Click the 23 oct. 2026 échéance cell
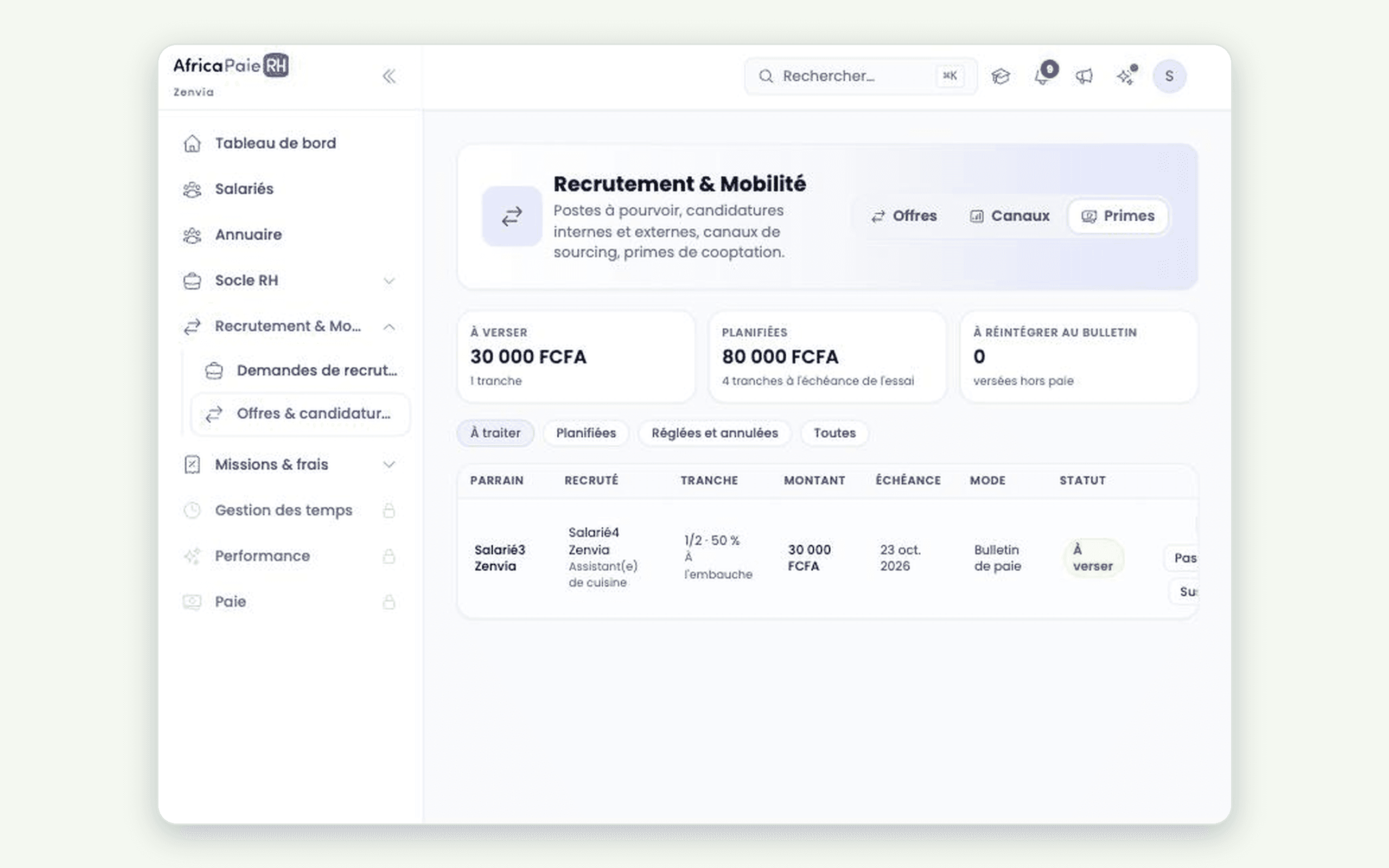The width and height of the screenshot is (1389, 868). coord(900,558)
